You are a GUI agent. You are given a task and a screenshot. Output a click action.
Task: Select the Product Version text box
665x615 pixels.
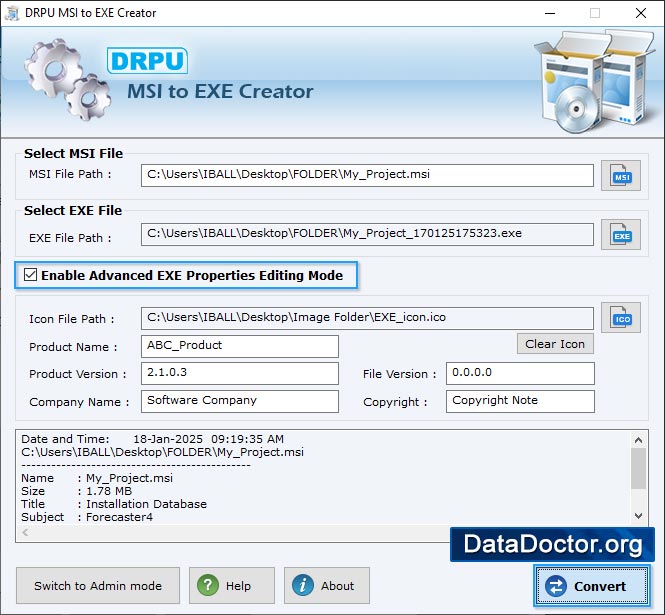pos(239,373)
